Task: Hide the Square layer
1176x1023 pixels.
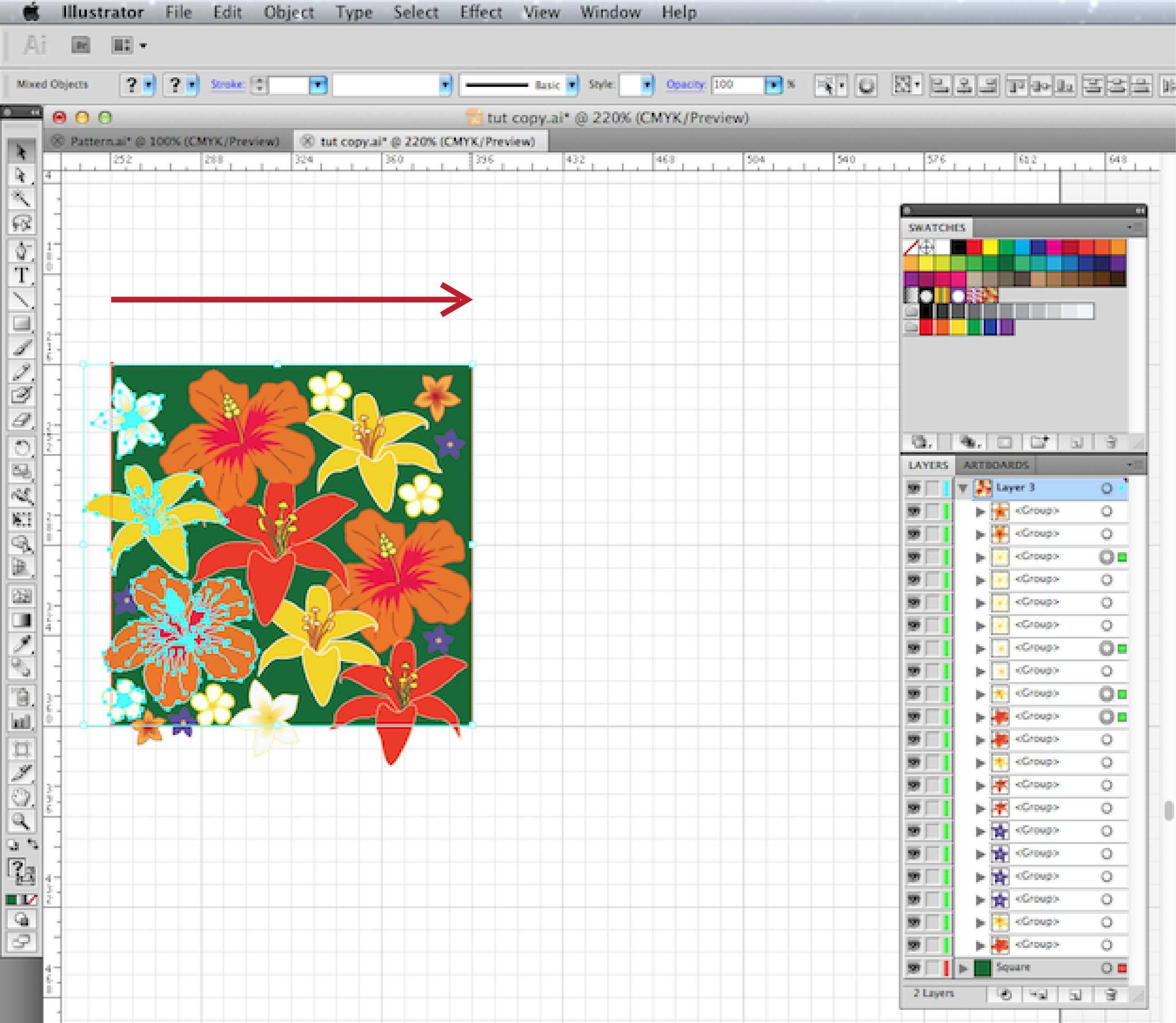Action: click(x=915, y=968)
